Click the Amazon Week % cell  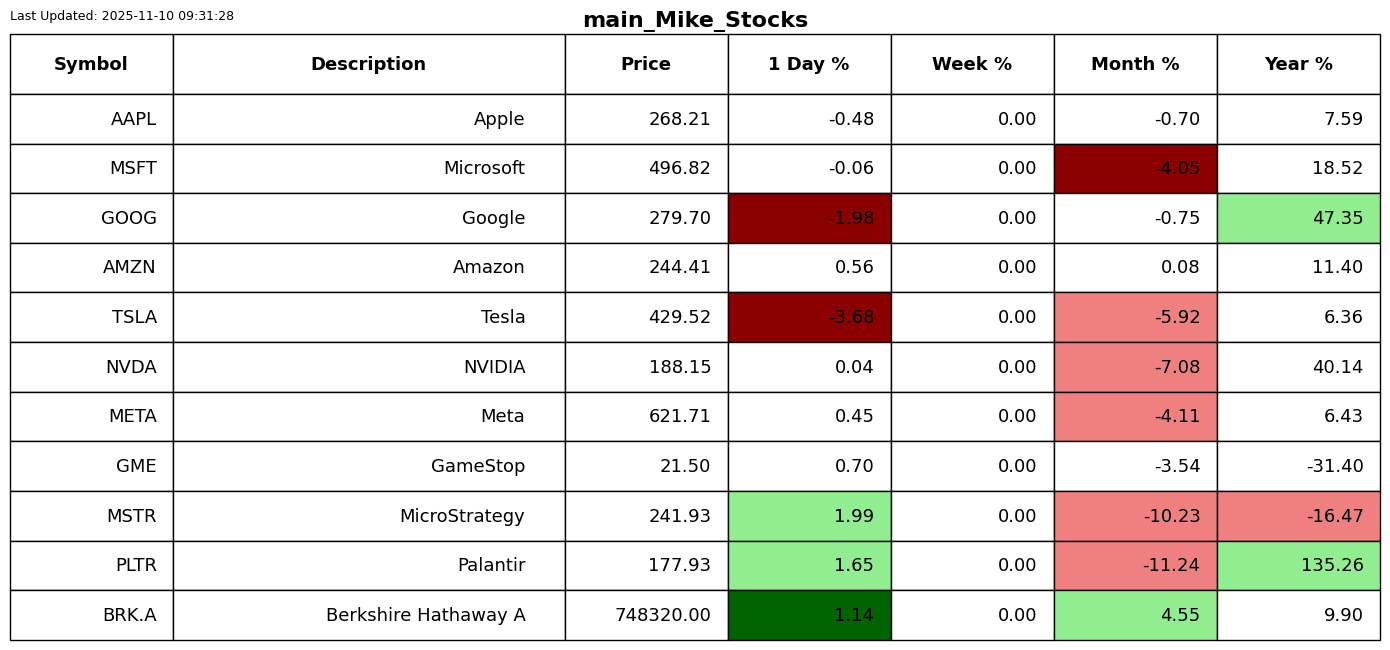(x=972, y=268)
